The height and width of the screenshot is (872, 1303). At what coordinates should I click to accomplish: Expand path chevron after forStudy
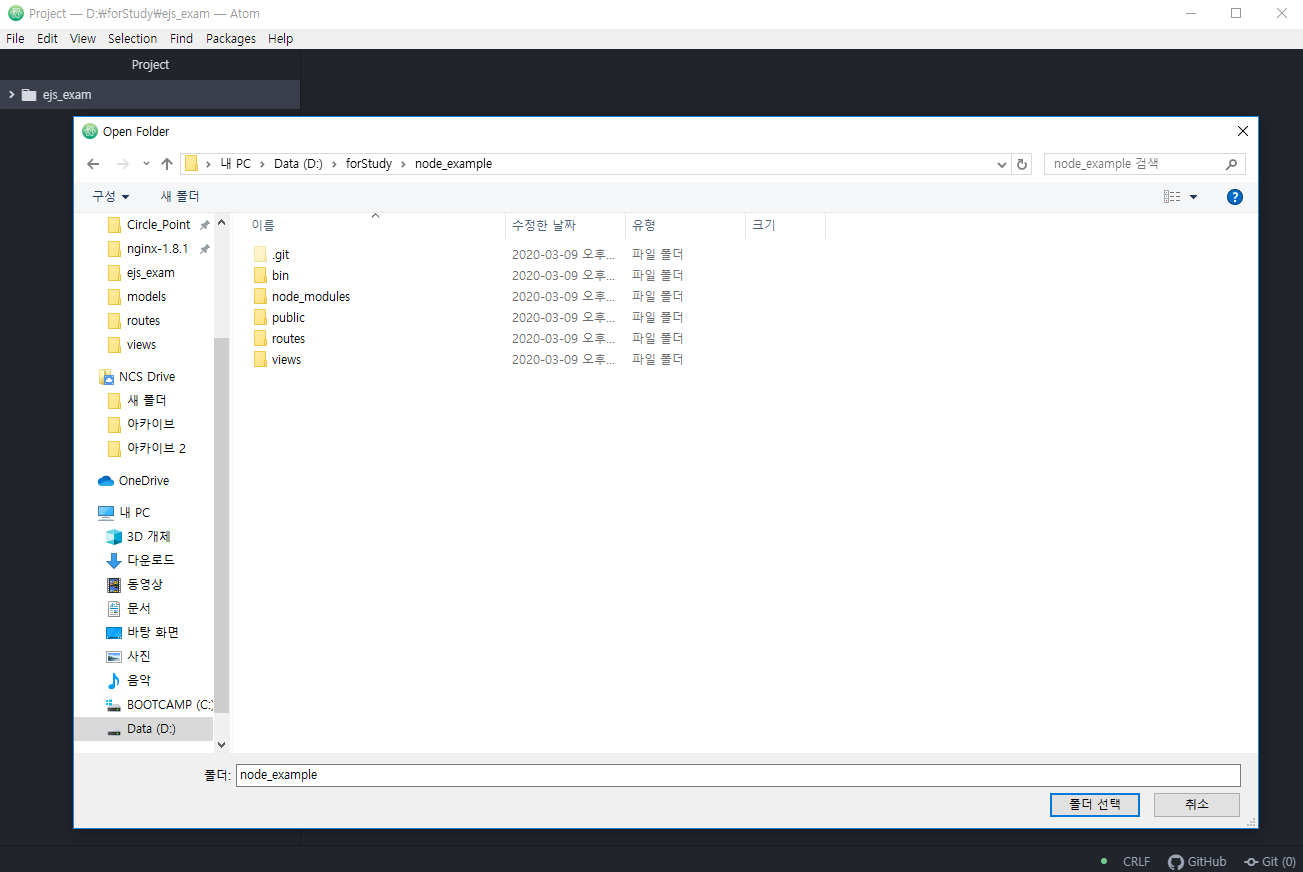[x=403, y=164]
